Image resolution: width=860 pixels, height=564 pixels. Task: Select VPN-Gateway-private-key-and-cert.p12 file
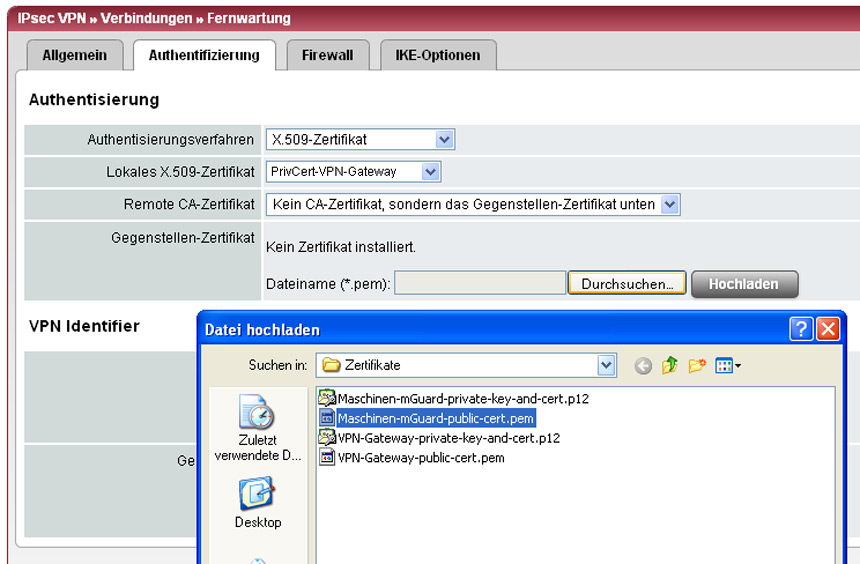[x=448, y=438]
